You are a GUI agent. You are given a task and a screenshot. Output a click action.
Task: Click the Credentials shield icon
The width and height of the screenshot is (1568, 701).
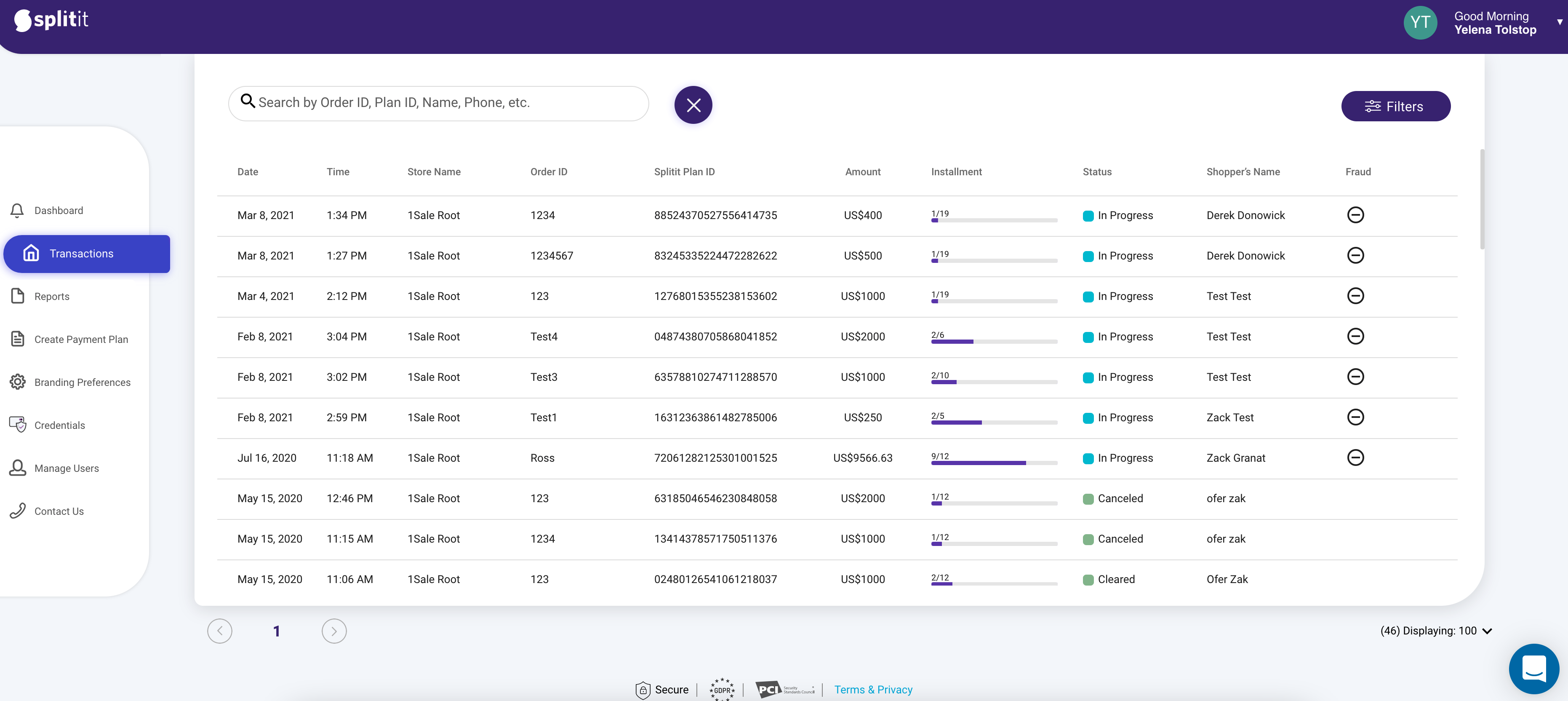(18, 425)
